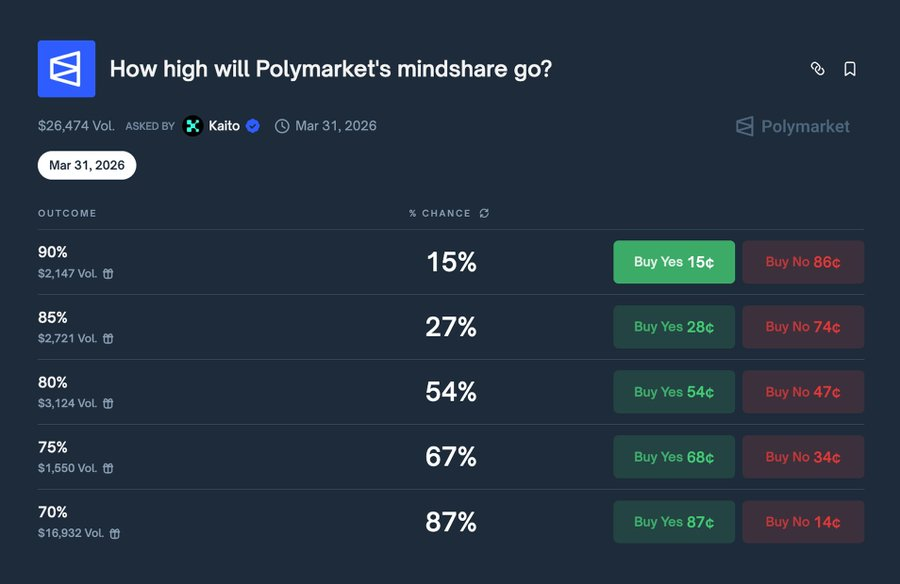Click the Polymarket watermark logo
The height and width of the screenshot is (584, 900).
click(792, 126)
